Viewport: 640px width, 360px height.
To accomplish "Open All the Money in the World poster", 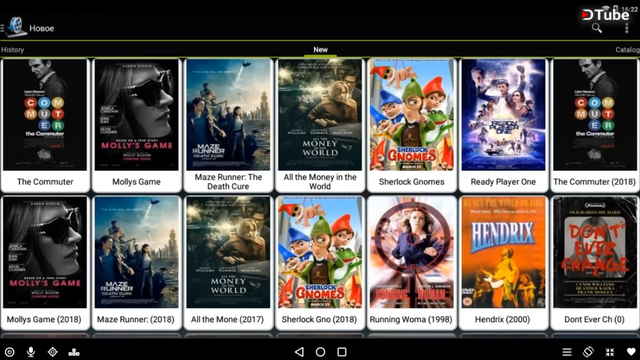I will click(x=320, y=115).
